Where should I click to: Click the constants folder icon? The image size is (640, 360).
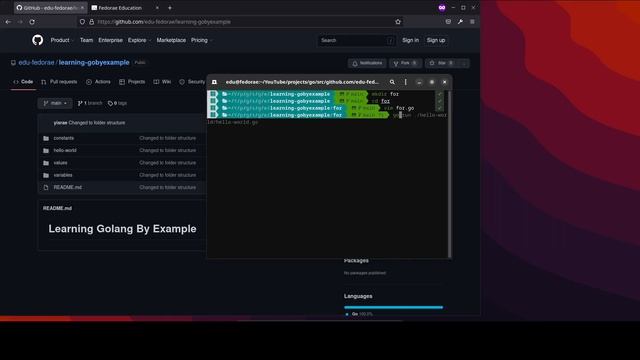pos(46,138)
